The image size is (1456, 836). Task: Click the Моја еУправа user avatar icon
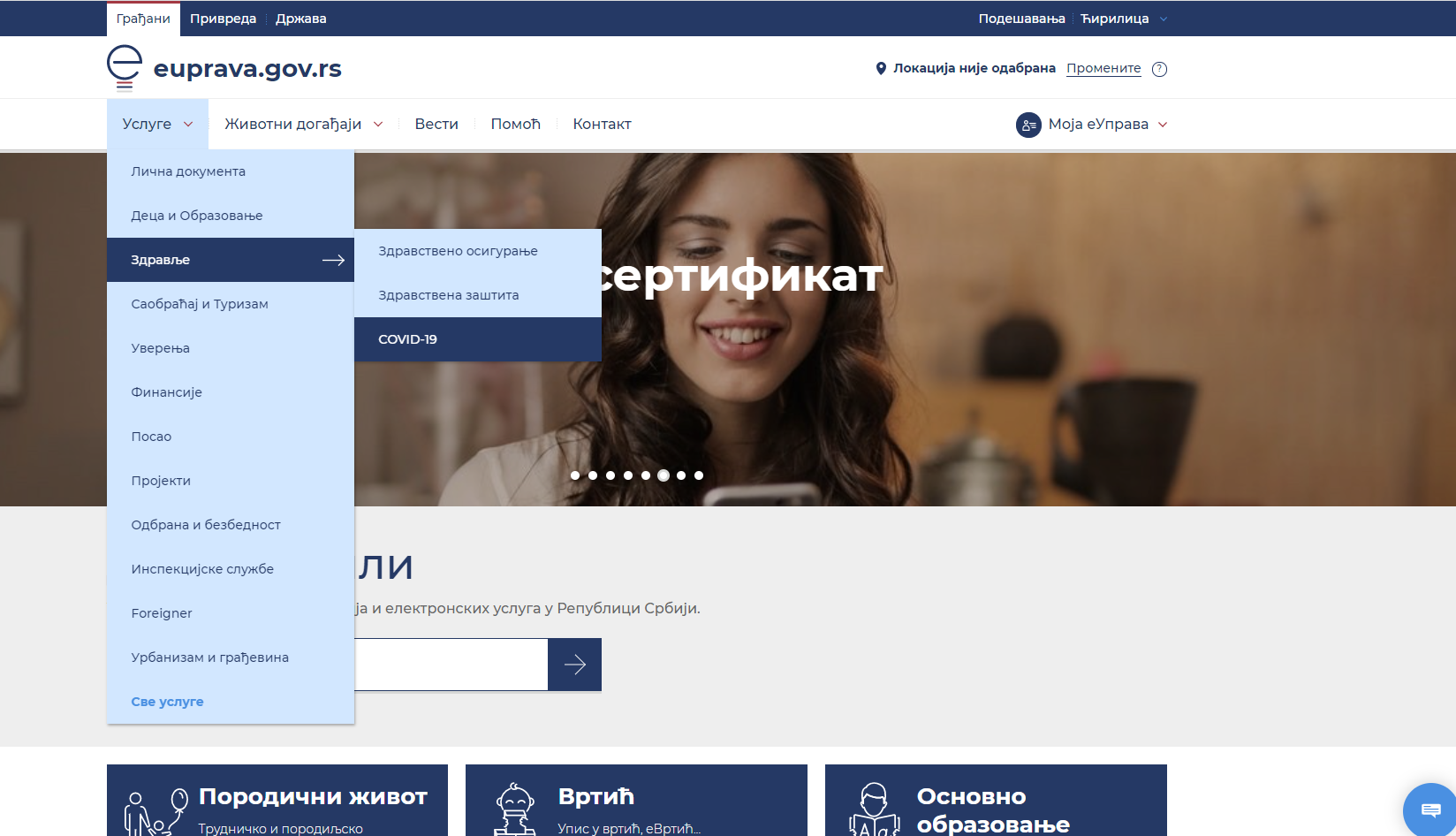coord(1028,125)
